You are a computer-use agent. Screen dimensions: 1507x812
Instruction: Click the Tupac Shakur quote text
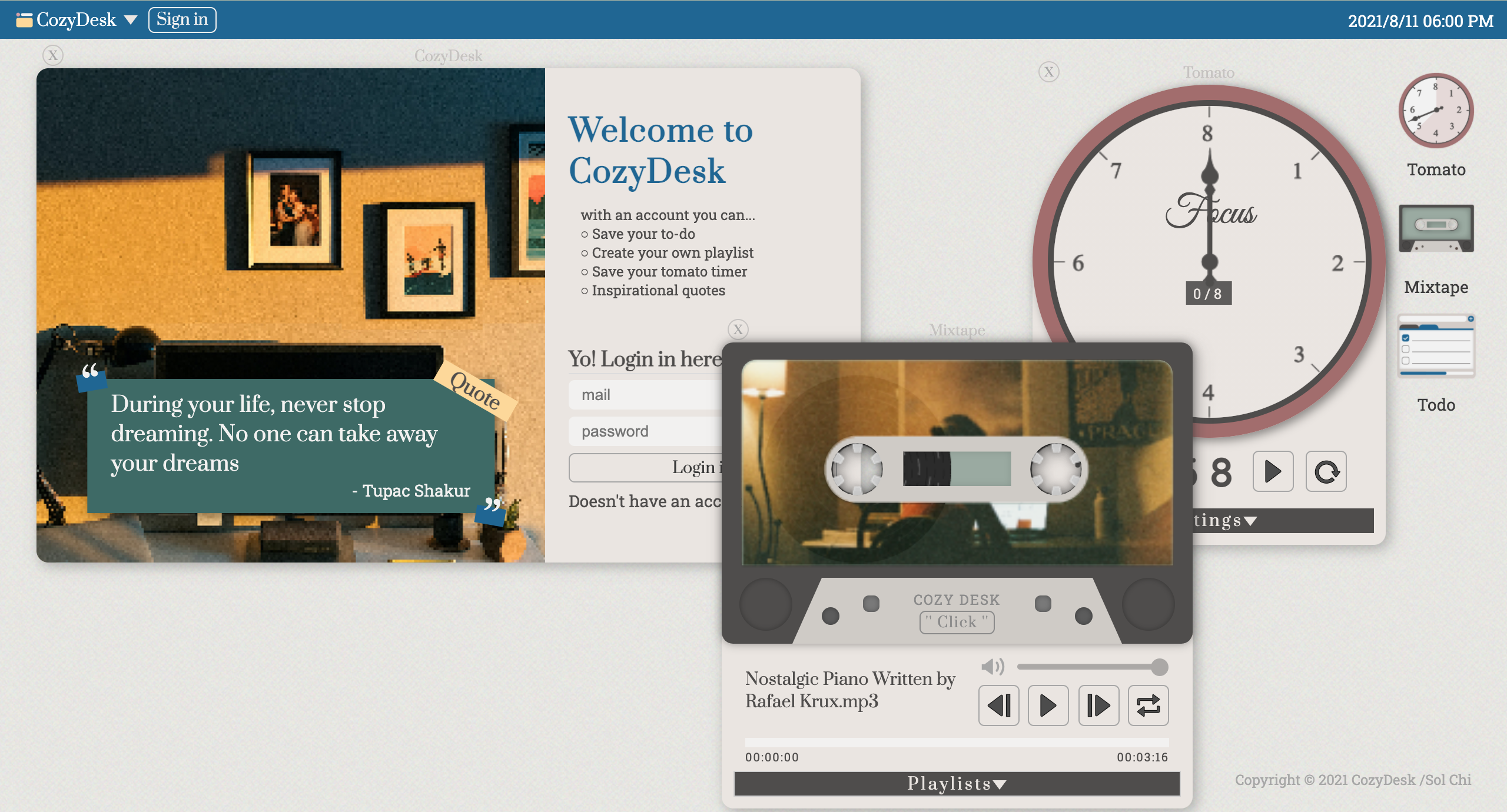click(274, 433)
